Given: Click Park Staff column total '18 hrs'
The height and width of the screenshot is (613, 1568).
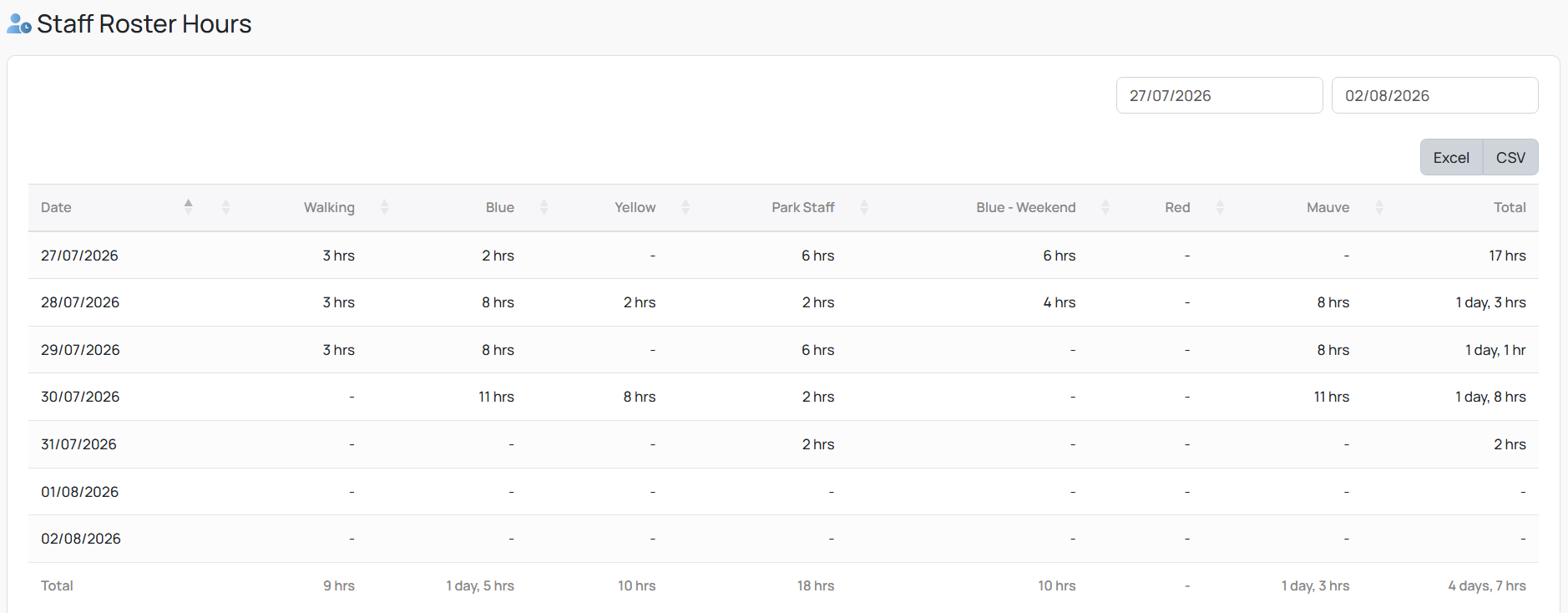Looking at the screenshot, I should coord(815,586).
